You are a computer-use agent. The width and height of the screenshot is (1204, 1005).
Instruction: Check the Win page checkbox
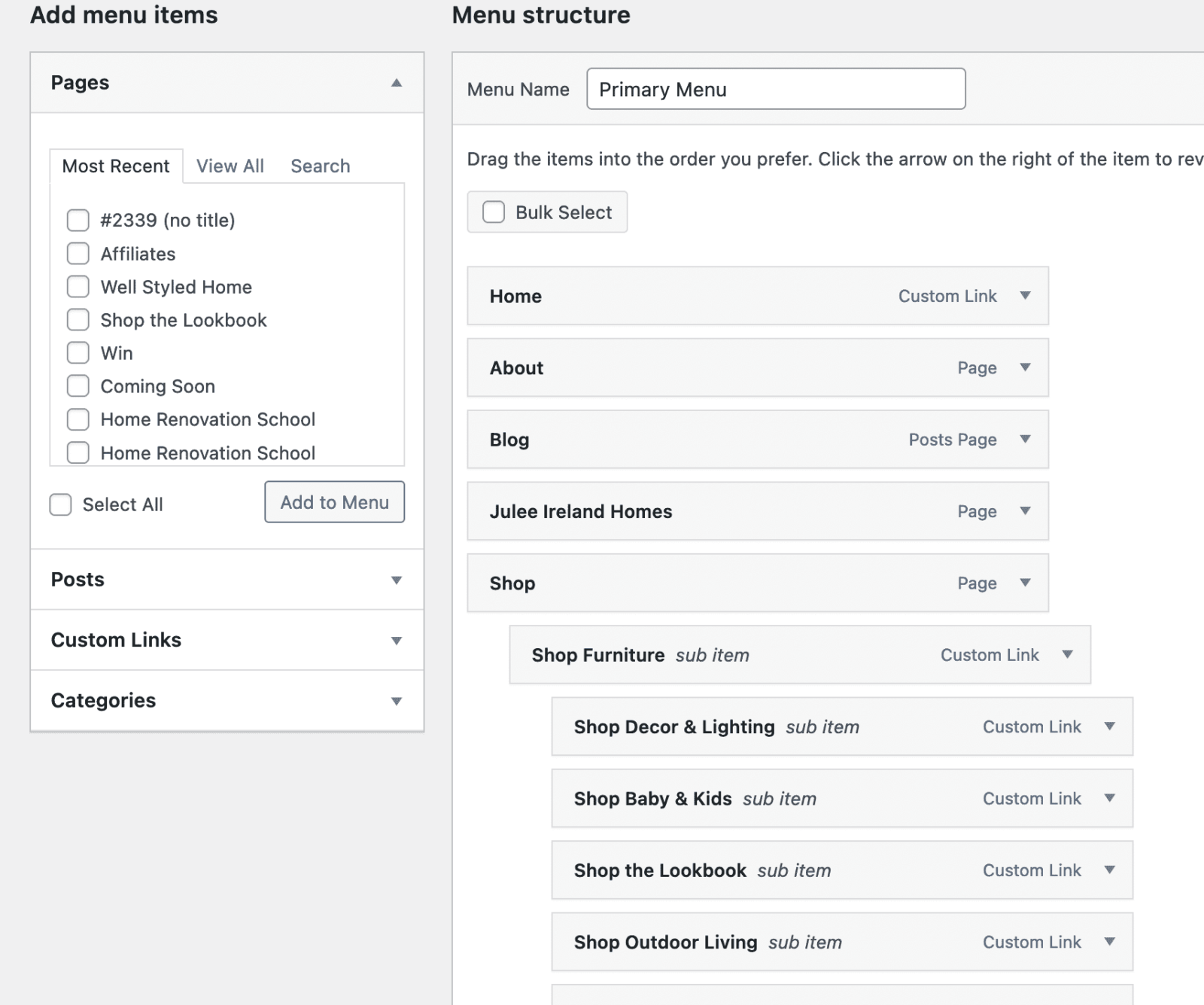[78, 352]
